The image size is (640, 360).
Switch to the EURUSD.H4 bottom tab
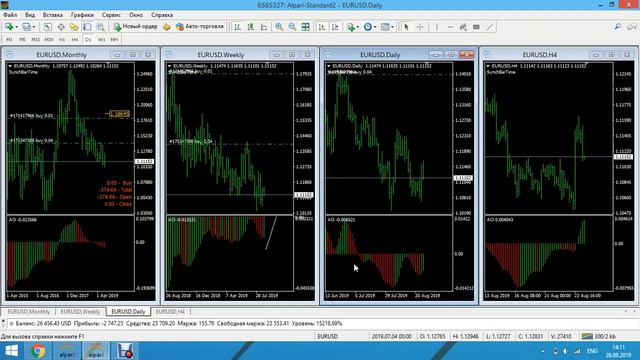click(x=170, y=311)
